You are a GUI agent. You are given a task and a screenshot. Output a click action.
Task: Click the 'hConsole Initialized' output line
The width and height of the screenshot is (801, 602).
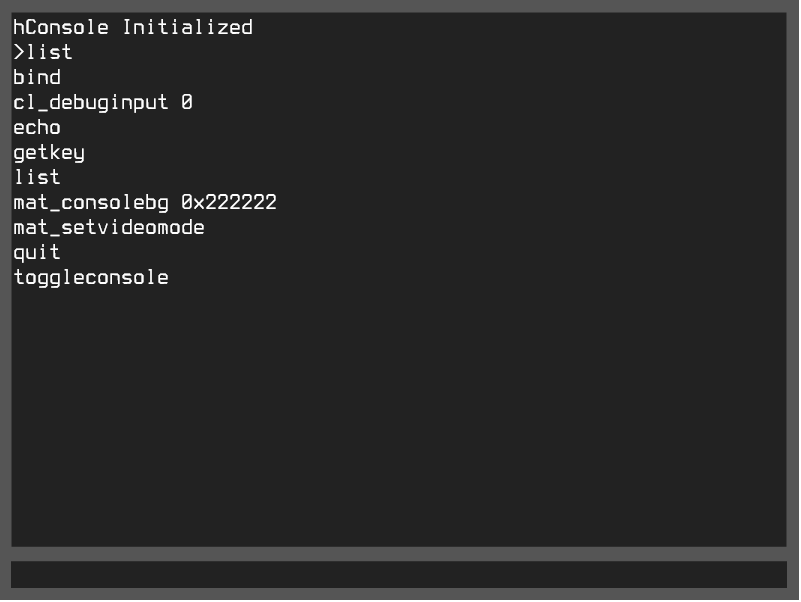click(x=132, y=28)
